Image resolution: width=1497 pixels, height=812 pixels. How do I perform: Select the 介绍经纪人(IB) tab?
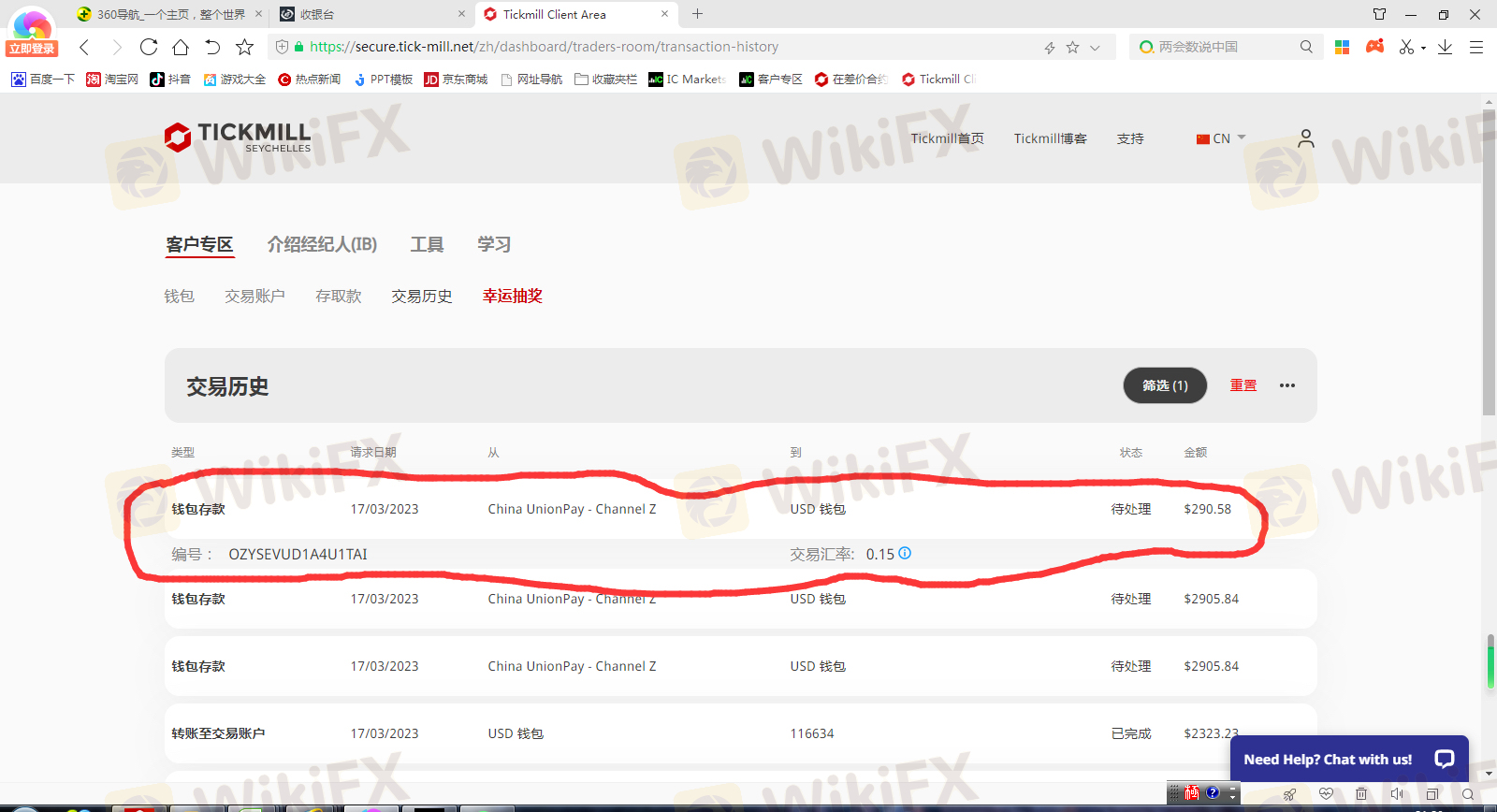tap(322, 244)
